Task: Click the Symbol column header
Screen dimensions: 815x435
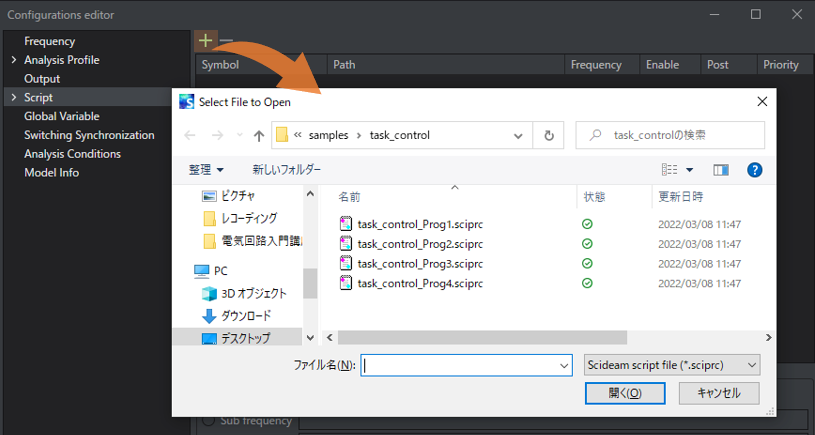Action: [261, 65]
